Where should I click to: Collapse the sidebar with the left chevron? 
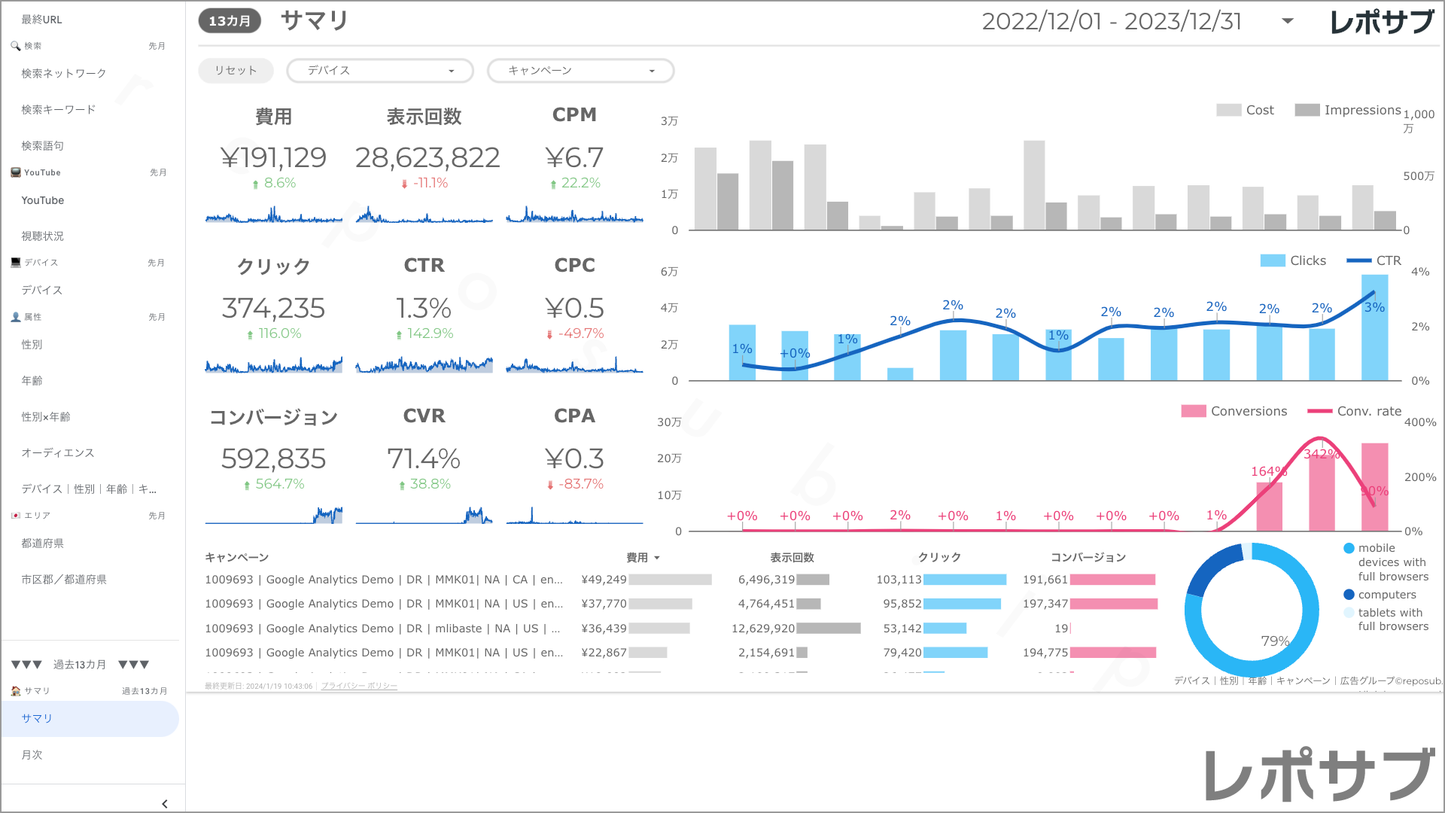(x=165, y=803)
